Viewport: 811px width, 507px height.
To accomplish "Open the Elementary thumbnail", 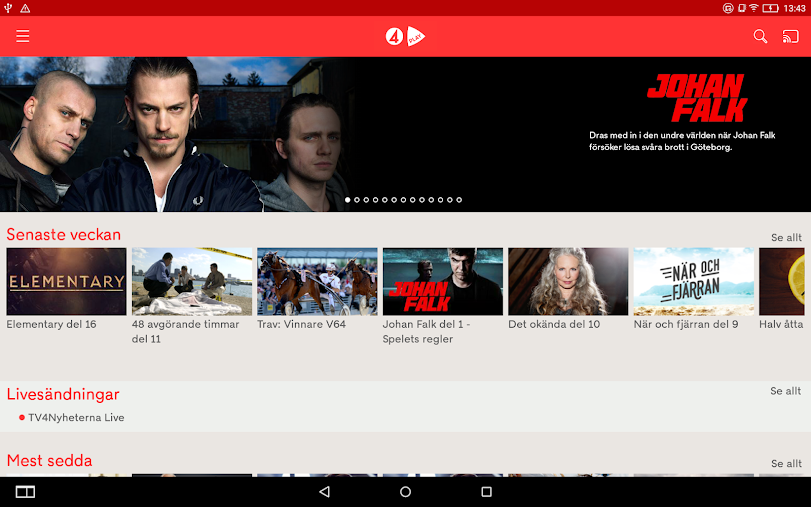I will click(66, 281).
